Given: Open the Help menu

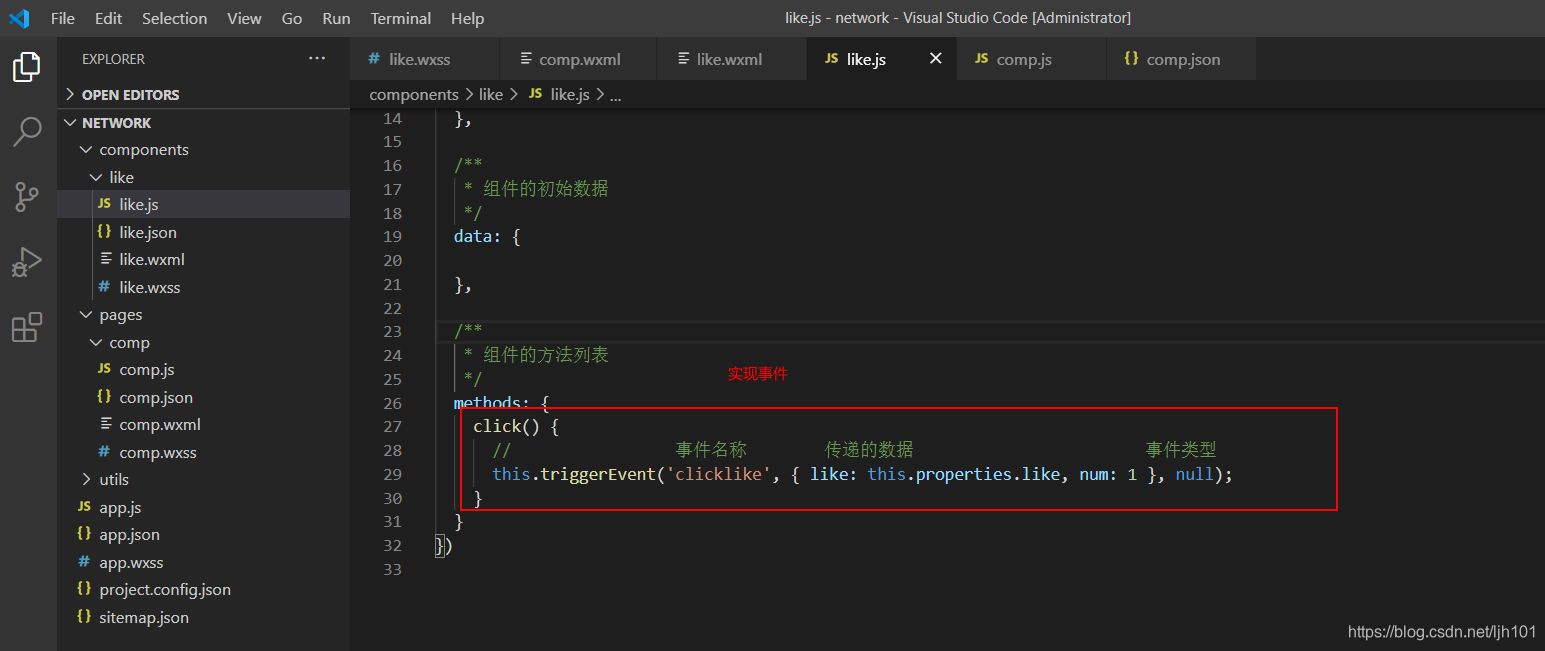Looking at the screenshot, I should 467,18.
